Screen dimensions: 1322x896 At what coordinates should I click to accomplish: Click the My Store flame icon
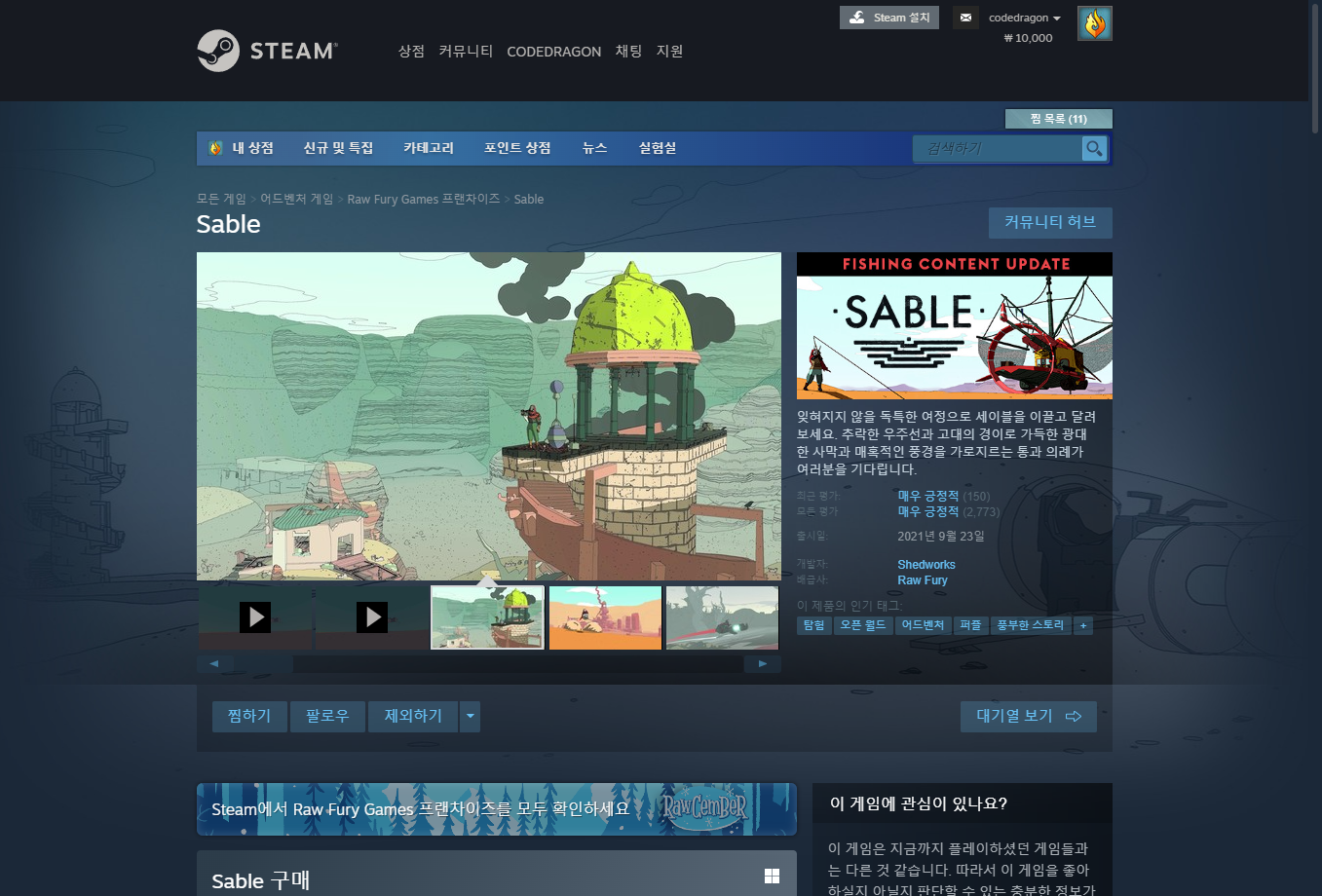coord(216,148)
